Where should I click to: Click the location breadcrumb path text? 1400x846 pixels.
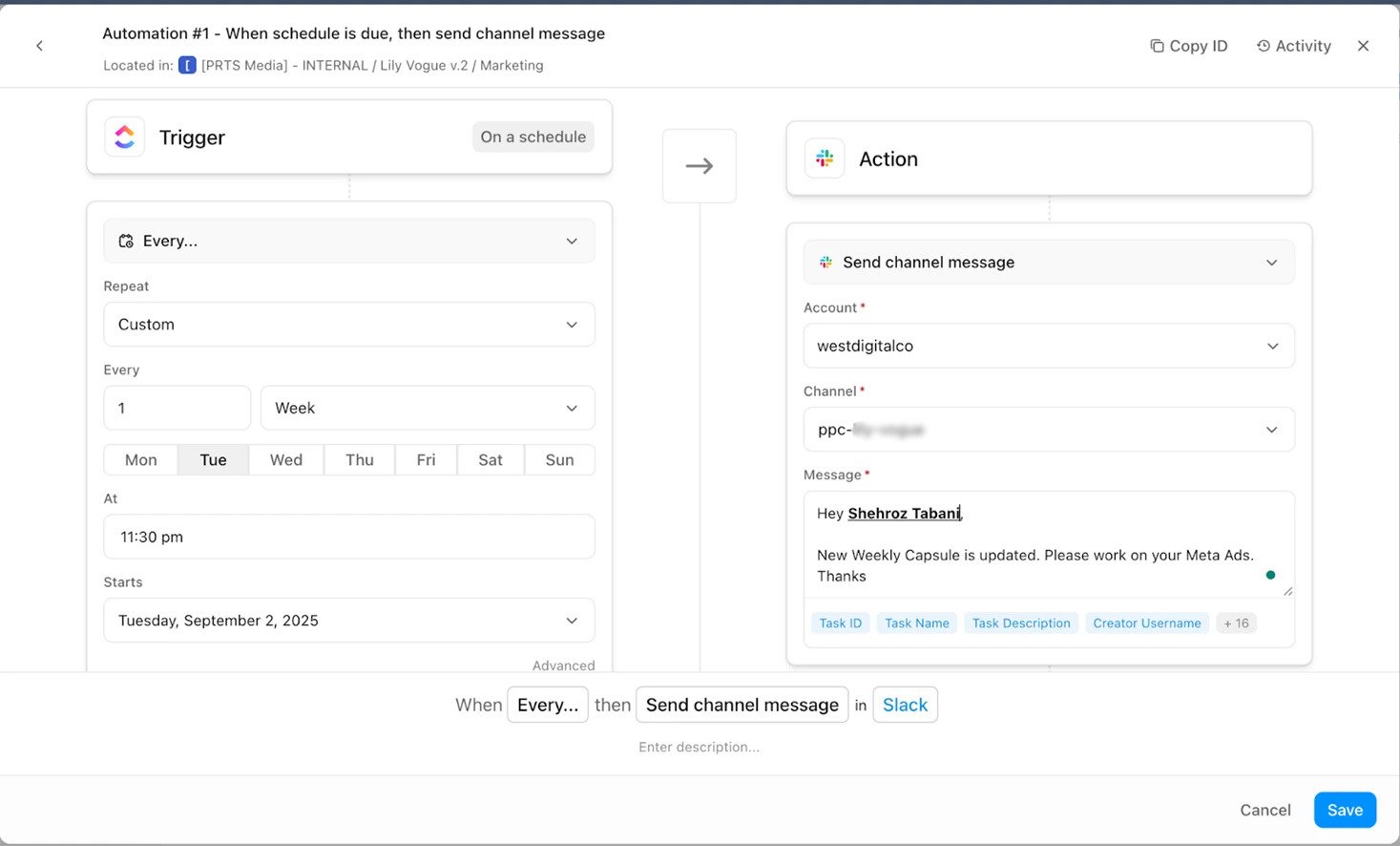click(372, 65)
